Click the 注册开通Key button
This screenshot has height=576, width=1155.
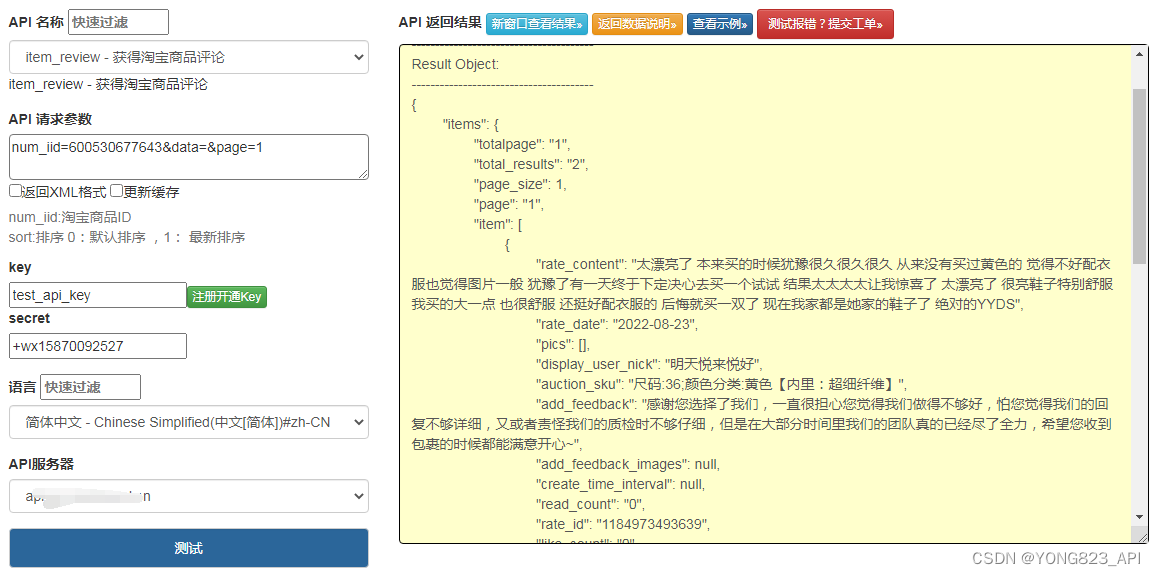pyautogui.click(x=227, y=297)
